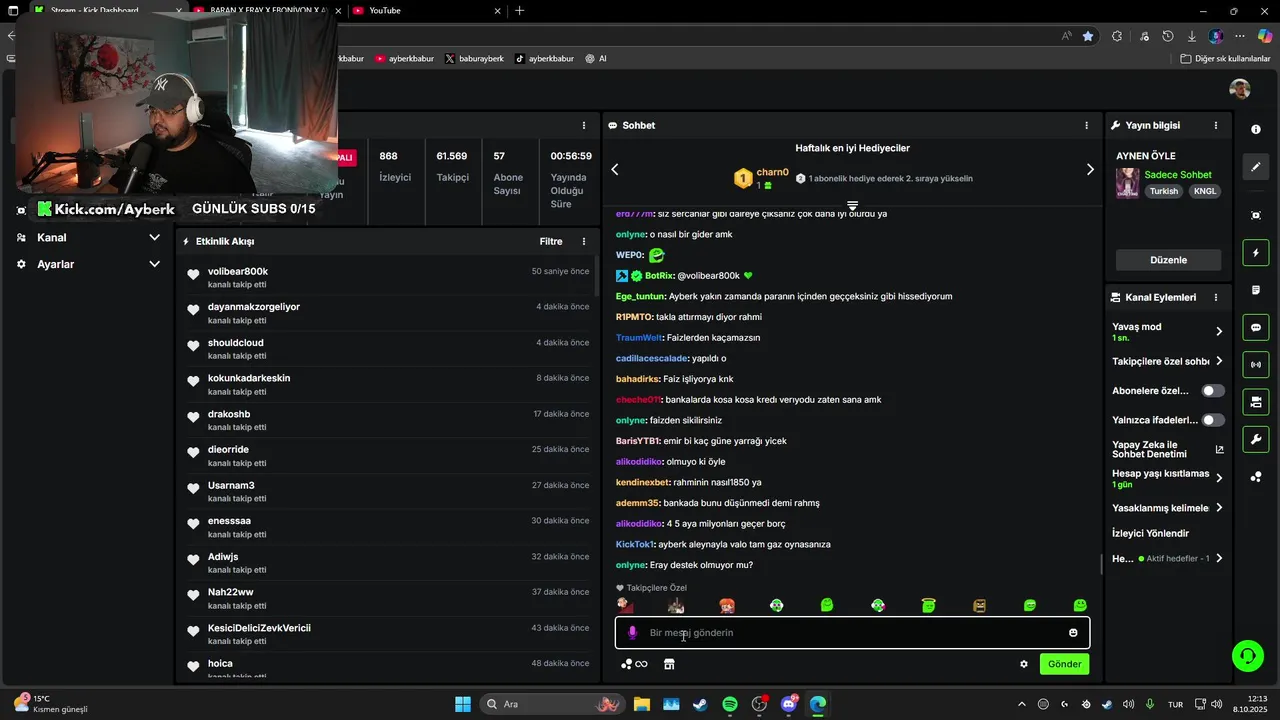Open Hesap yaşı kısıtlaması options arrow
1280x720 pixels.
pyautogui.click(x=1219, y=478)
